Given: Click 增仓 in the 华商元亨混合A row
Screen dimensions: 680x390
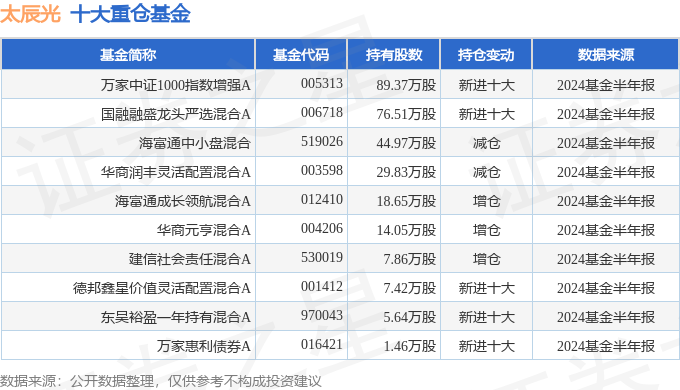Looking at the screenshot, I should click(x=487, y=230).
